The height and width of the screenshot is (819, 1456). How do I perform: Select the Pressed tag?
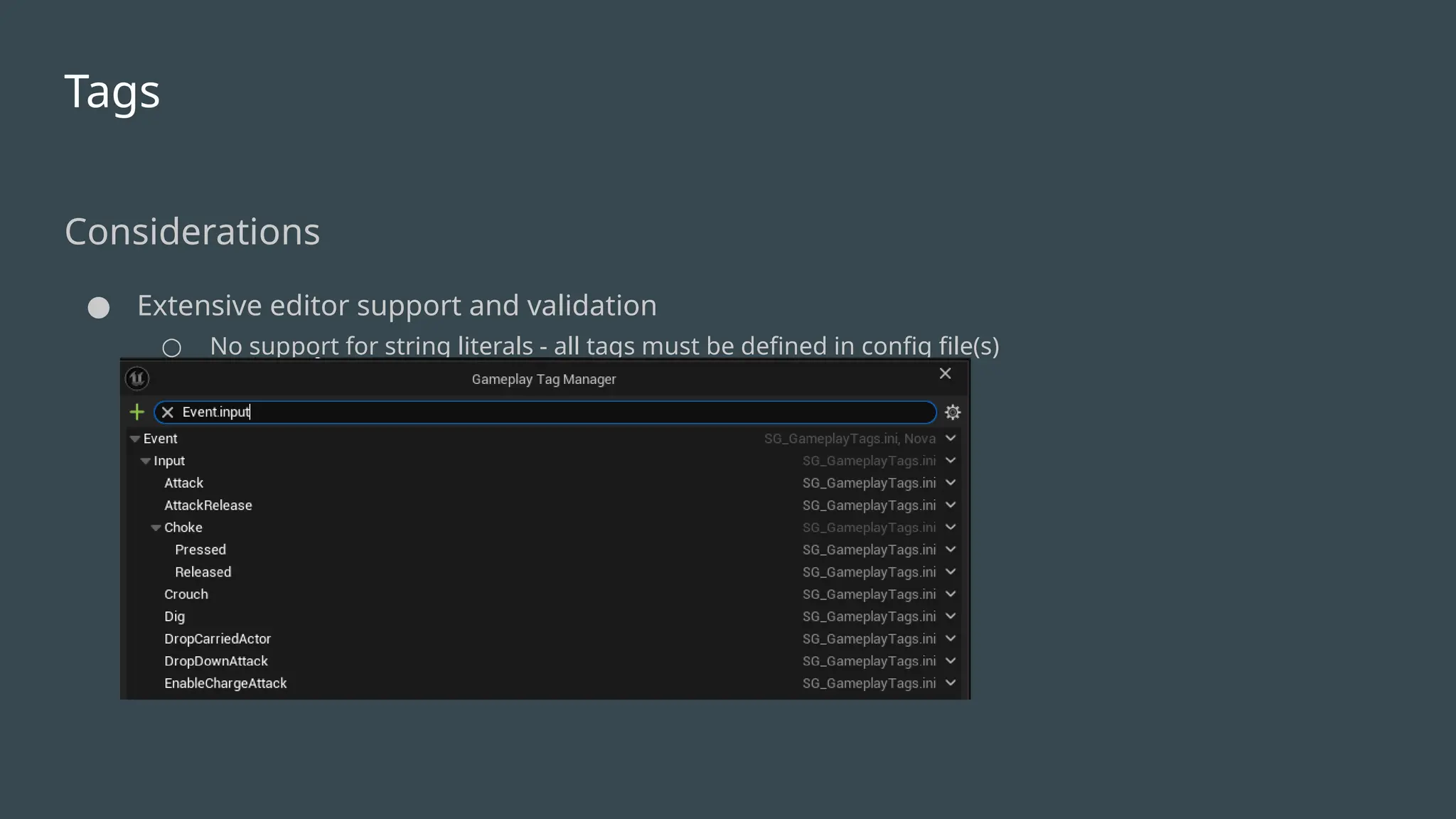pos(200,550)
